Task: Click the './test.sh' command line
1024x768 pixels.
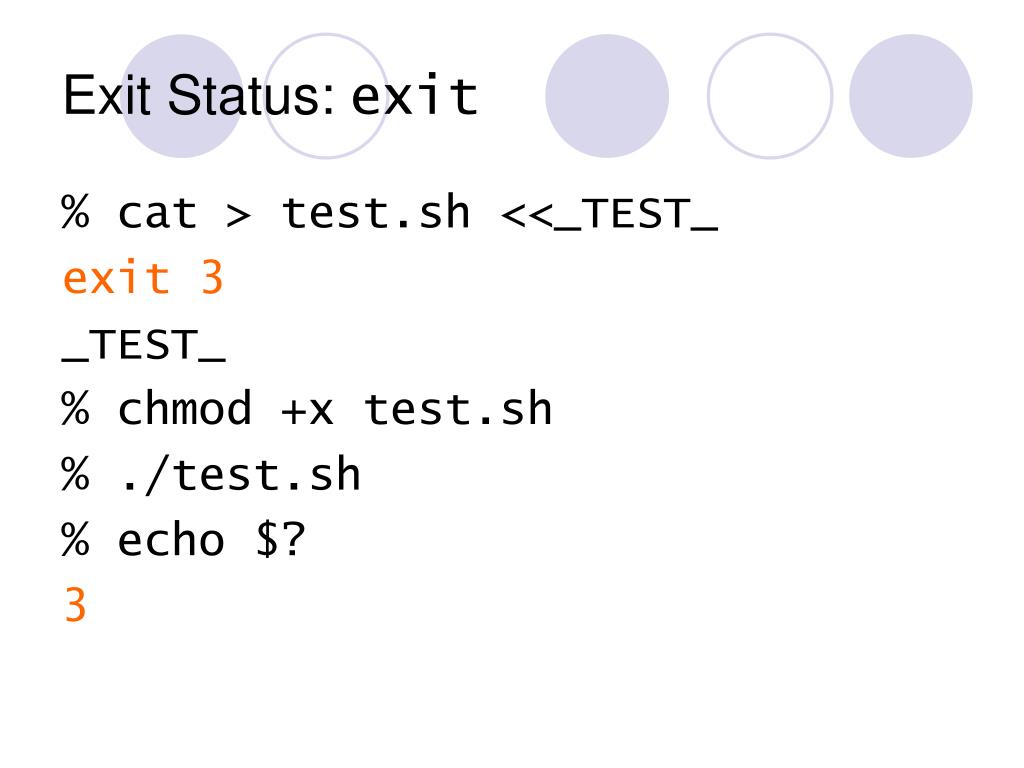Action: pyautogui.click(x=210, y=474)
